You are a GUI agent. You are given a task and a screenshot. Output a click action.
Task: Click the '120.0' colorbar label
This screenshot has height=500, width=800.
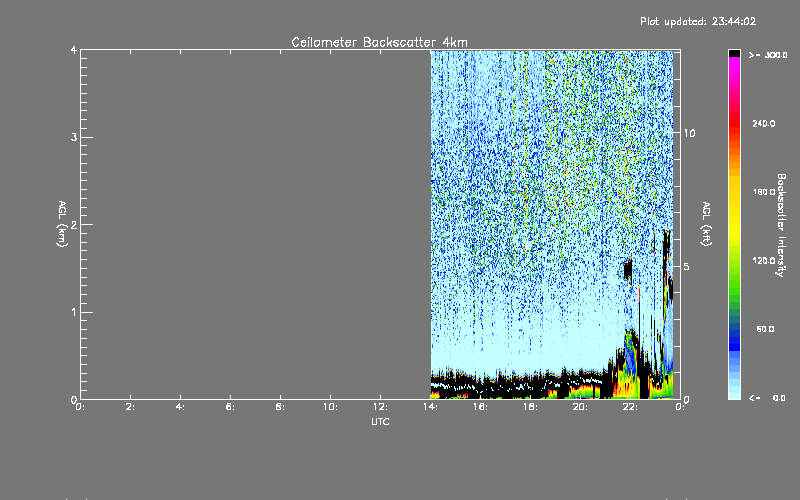[x=764, y=260]
